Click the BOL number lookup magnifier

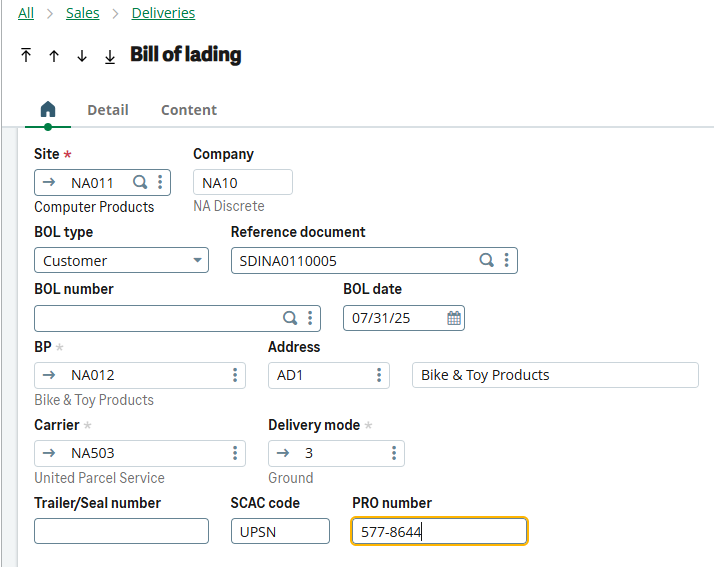coord(290,318)
